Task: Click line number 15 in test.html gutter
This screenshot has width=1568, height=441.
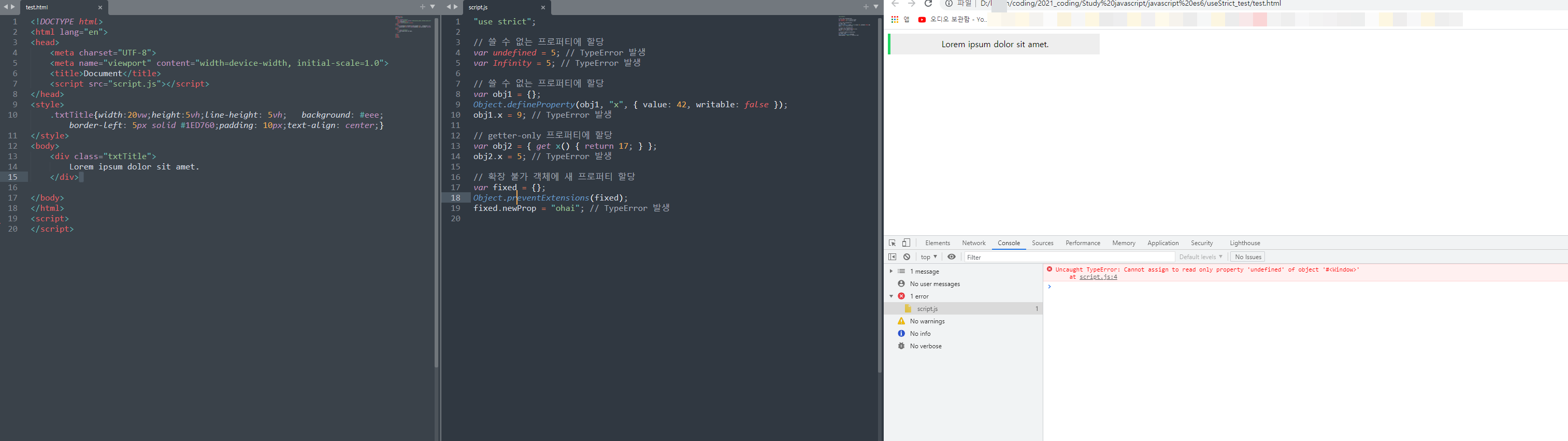Action: point(13,177)
